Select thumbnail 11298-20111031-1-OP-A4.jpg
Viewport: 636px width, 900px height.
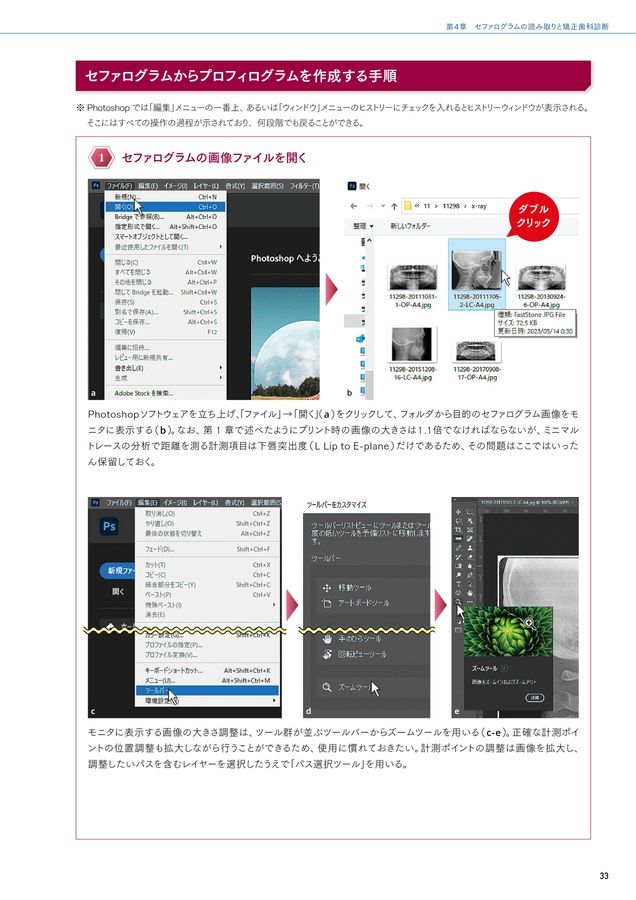tap(413, 286)
